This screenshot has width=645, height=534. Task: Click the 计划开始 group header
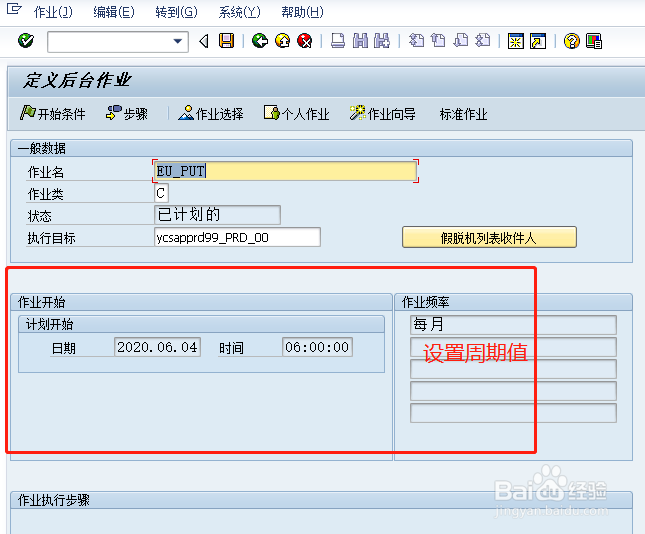pos(202,324)
